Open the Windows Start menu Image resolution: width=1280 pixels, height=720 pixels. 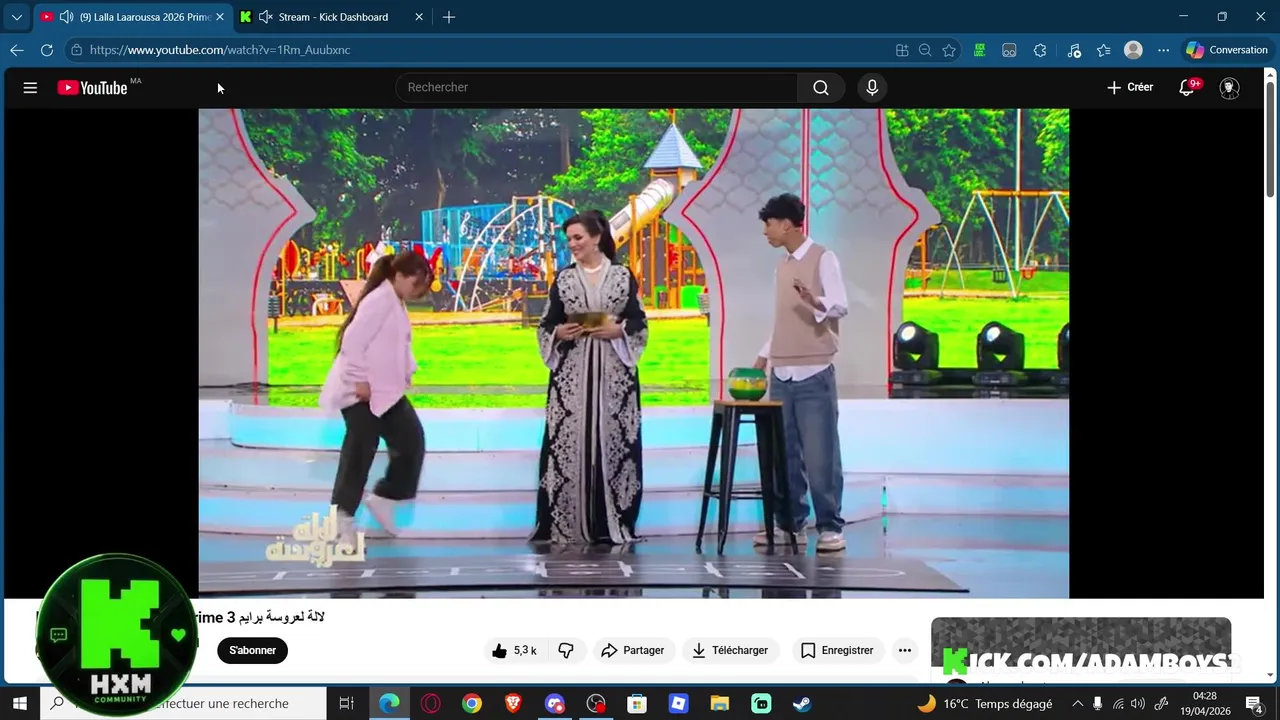click(x=19, y=704)
